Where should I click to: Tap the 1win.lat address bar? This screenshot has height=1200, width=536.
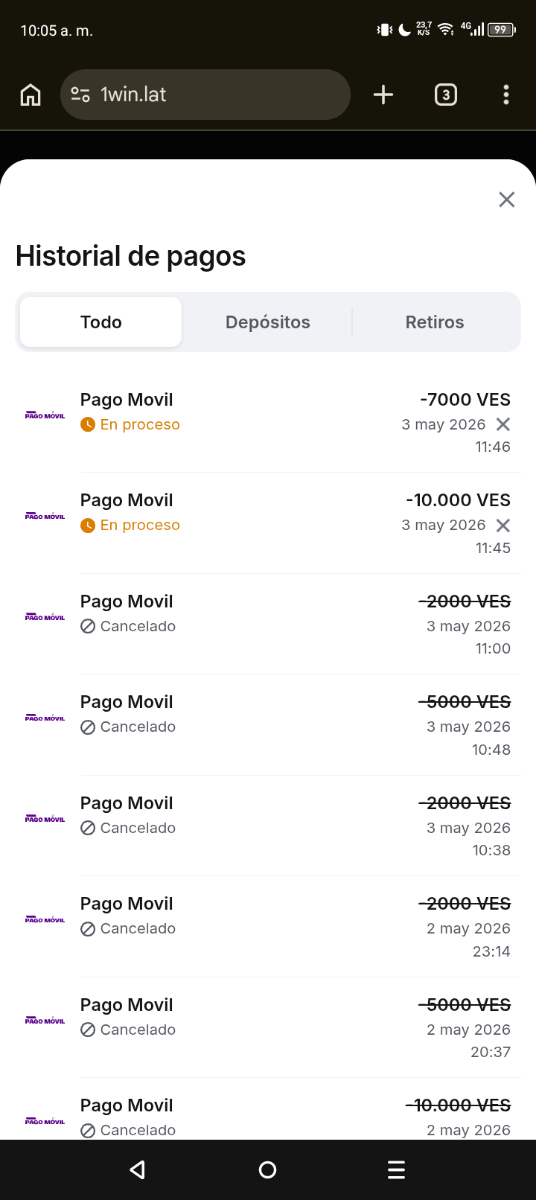(205, 95)
